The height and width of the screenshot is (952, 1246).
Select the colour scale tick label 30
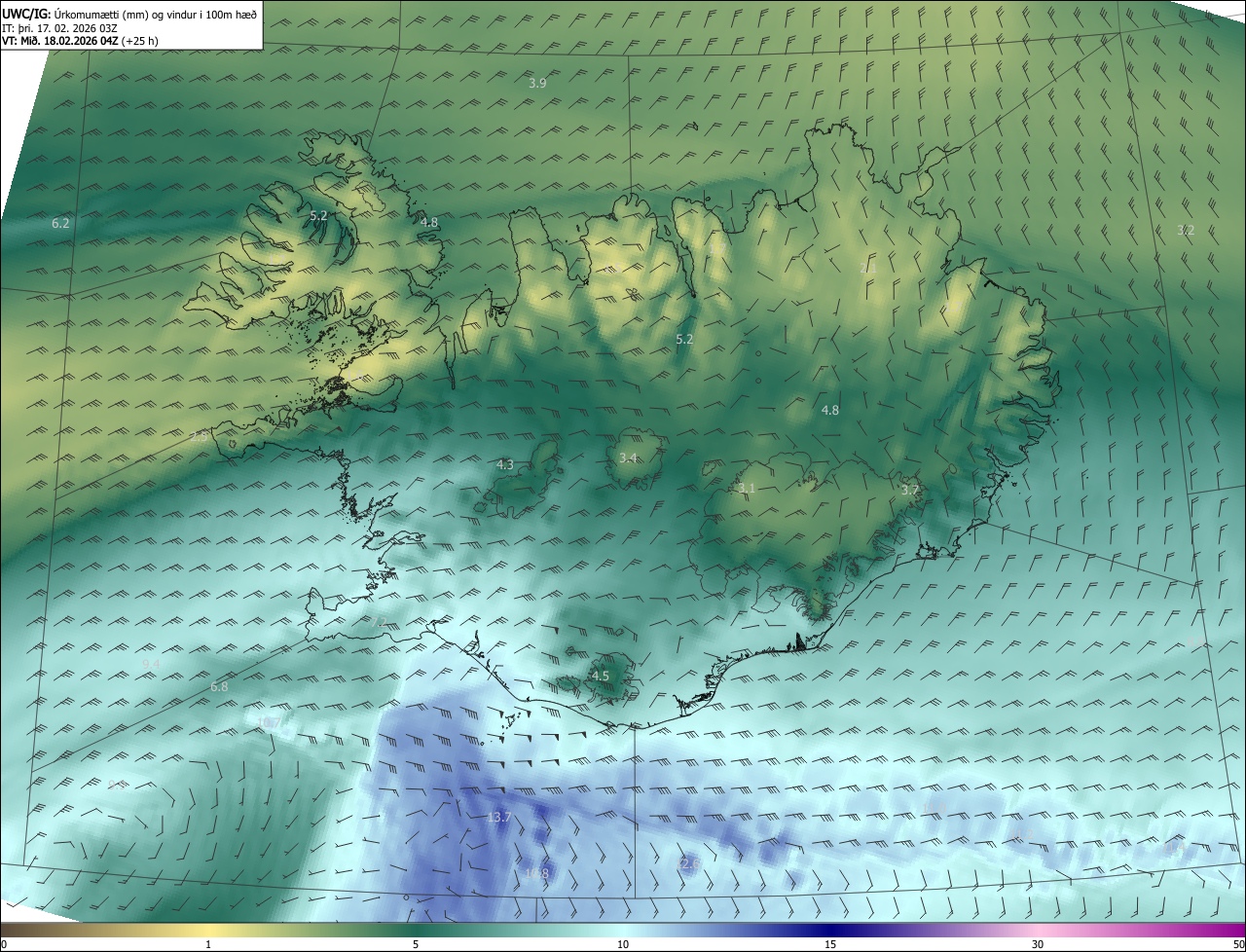point(1038,944)
